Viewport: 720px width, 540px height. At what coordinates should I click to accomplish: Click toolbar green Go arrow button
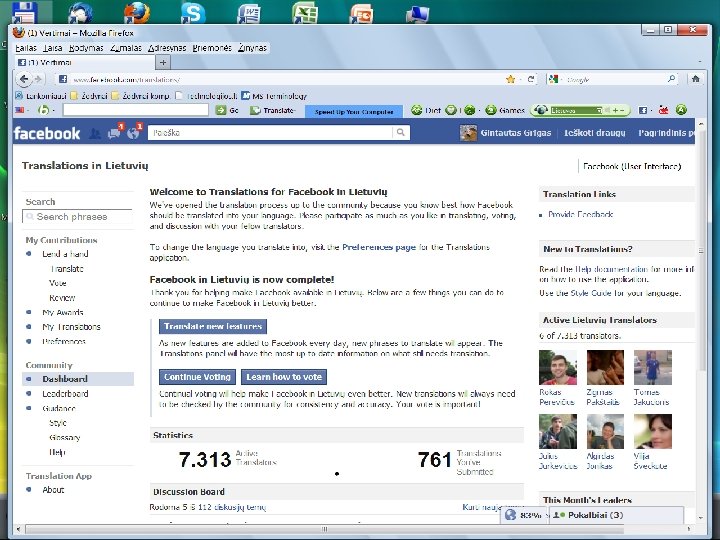coord(221,110)
